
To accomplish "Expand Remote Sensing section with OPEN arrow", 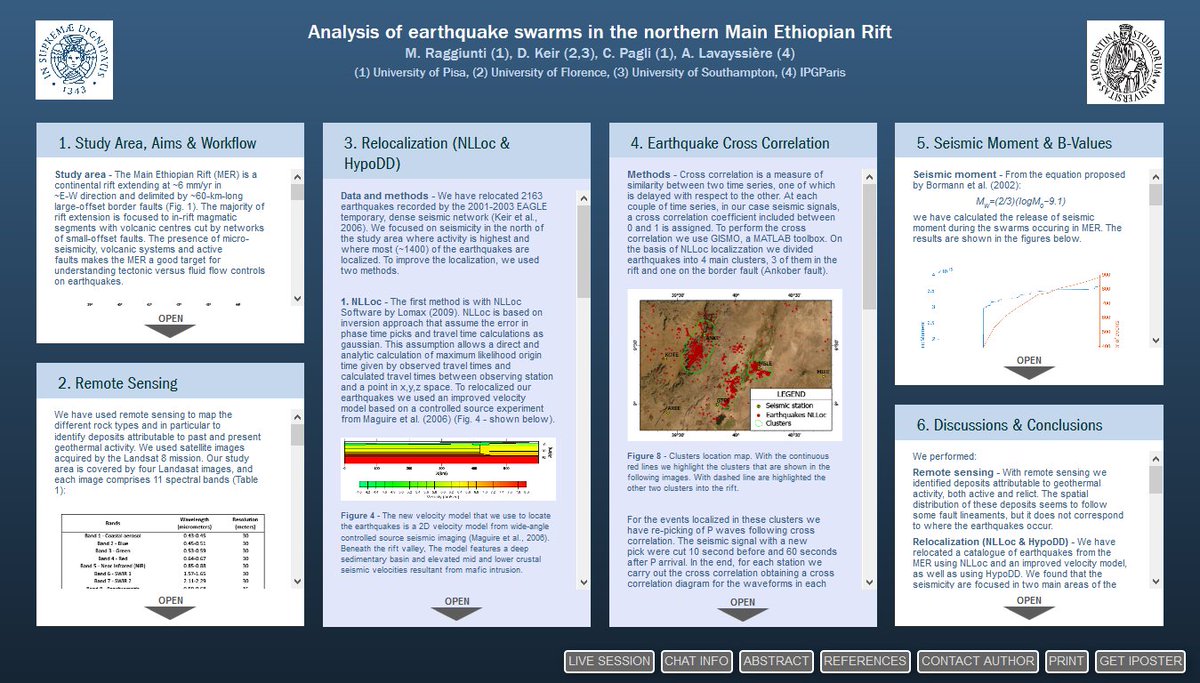I will (x=170, y=606).
